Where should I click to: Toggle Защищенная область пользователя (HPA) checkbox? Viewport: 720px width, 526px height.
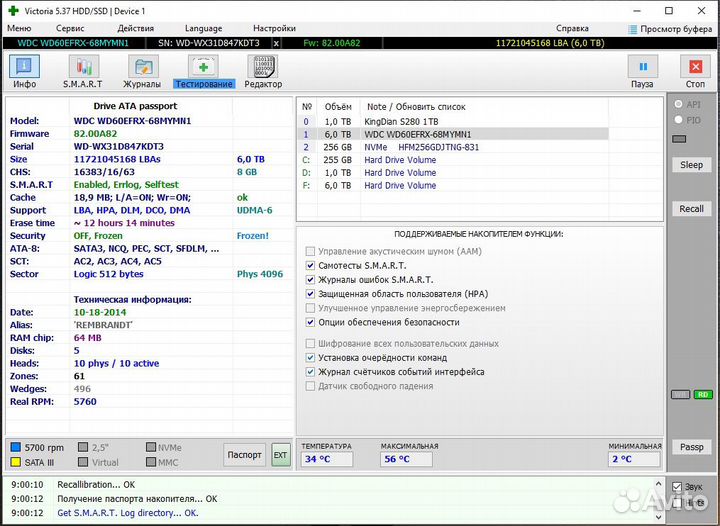(x=310, y=294)
